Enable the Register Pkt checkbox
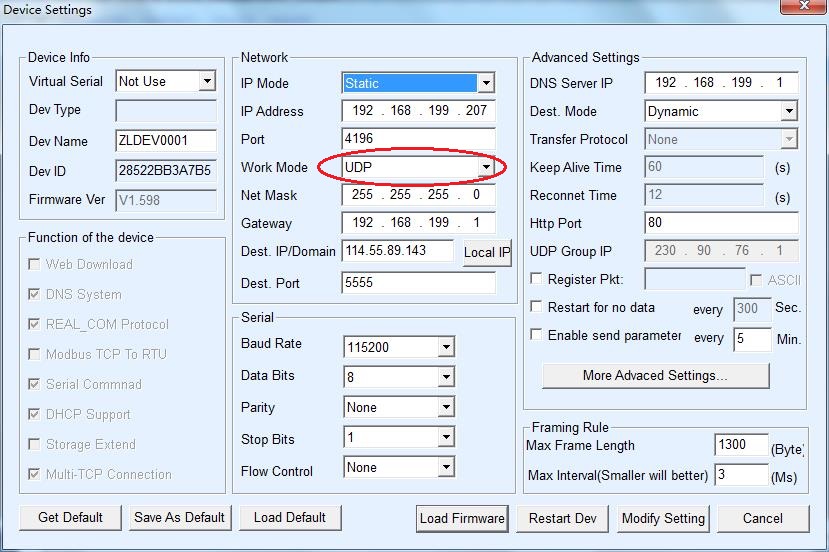This screenshot has width=829, height=552. [537, 280]
